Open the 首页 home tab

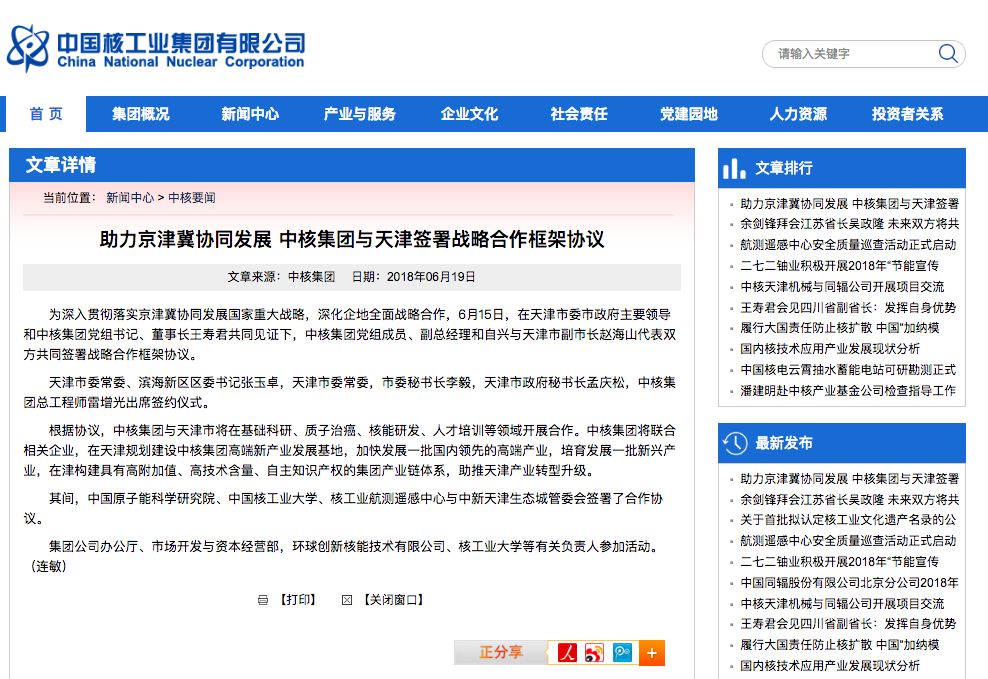(x=46, y=114)
